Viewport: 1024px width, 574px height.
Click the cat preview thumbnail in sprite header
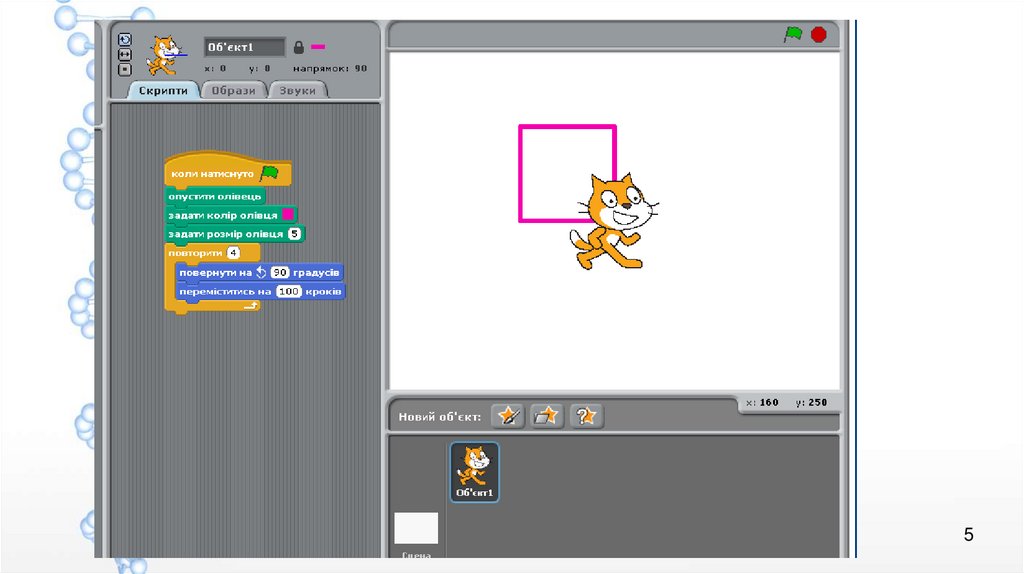165,55
